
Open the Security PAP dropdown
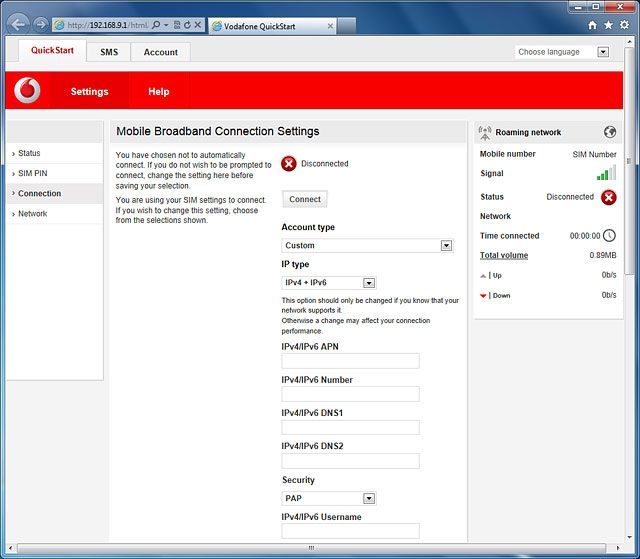(329, 498)
